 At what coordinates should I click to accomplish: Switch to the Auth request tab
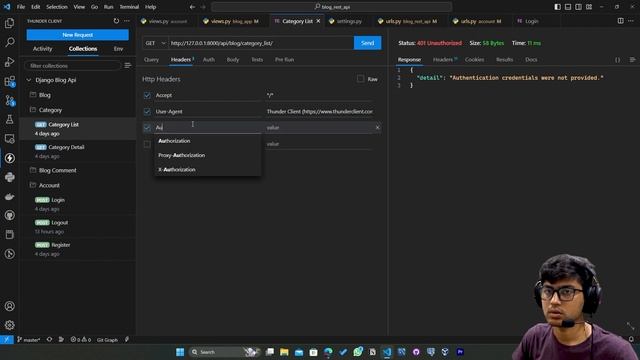[209, 60]
